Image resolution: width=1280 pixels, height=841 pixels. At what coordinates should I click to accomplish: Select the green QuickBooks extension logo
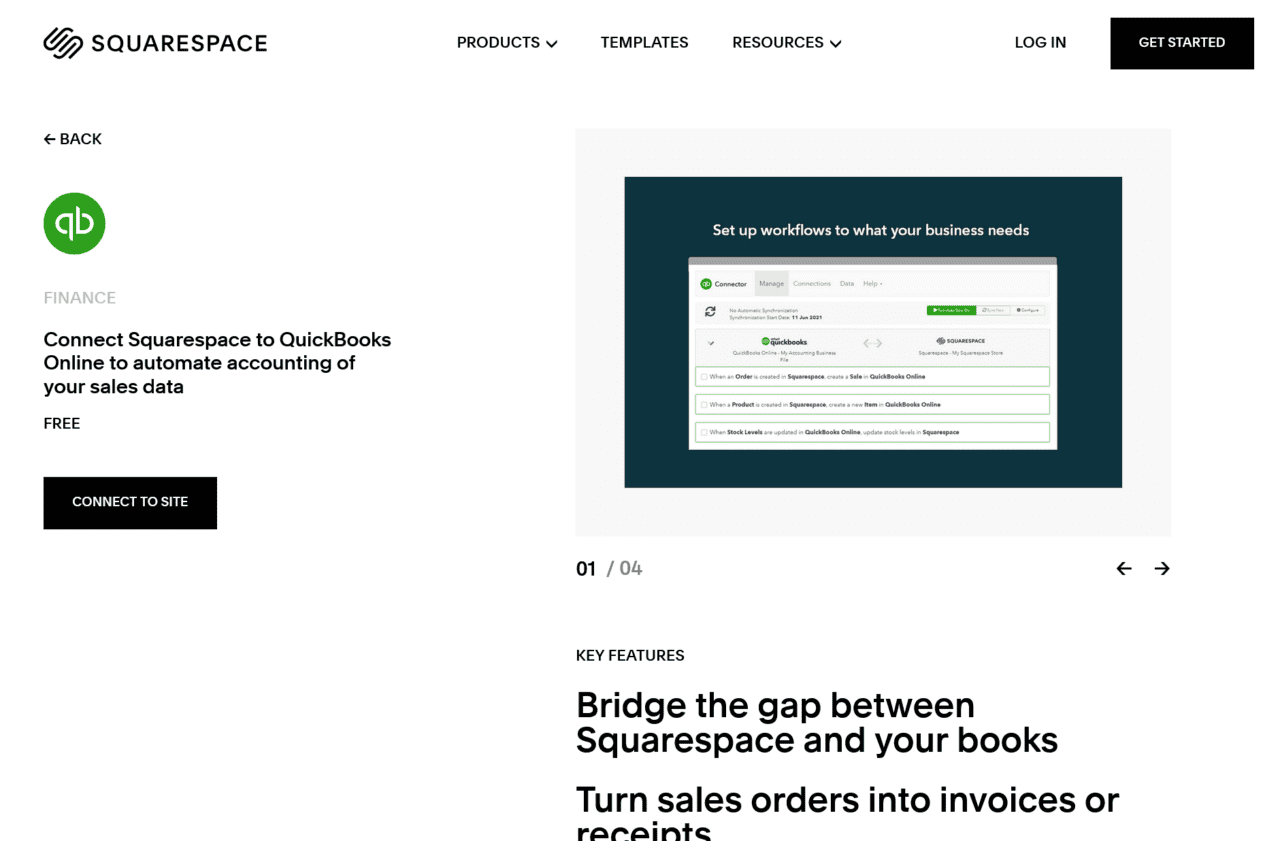pyautogui.click(x=74, y=223)
